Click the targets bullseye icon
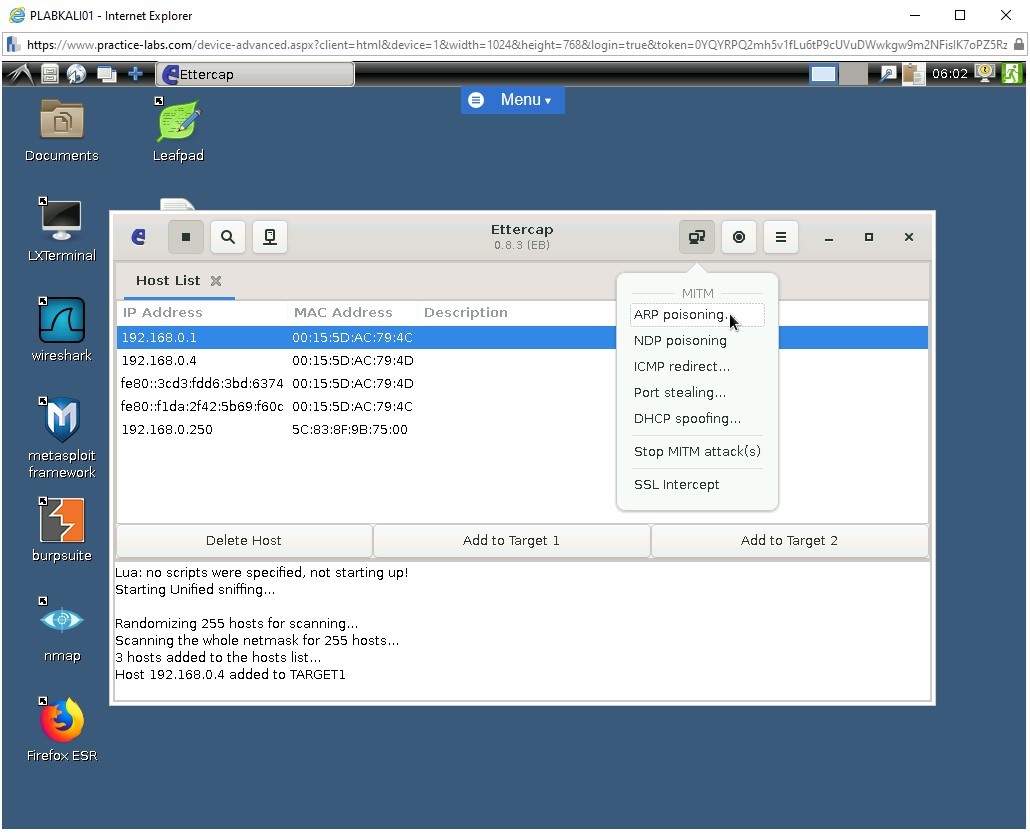Viewport: 1030px width, 833px height. pos(738,237)
